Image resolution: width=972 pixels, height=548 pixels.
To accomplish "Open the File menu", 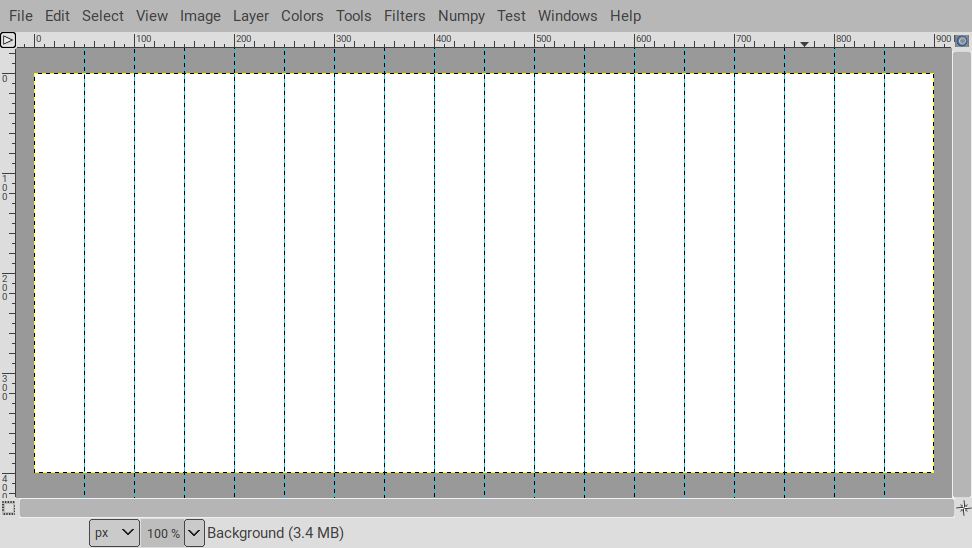I will [20, 15].
